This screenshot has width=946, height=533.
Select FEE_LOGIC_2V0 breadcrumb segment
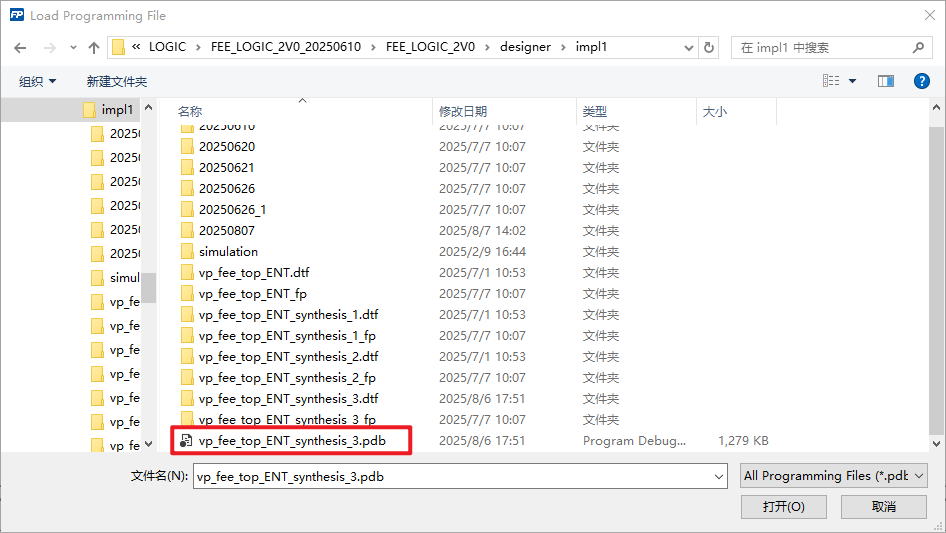pyautogui.click(x=430, y=47)
